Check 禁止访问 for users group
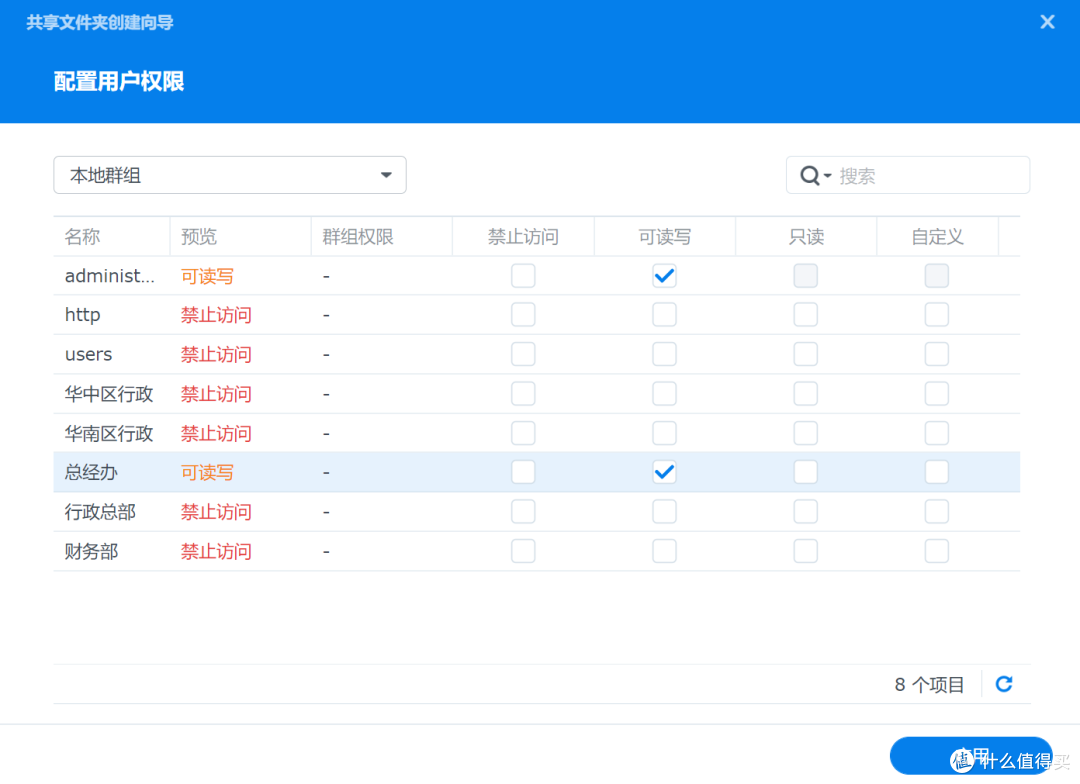1080x784 pixels. (523, 353)
